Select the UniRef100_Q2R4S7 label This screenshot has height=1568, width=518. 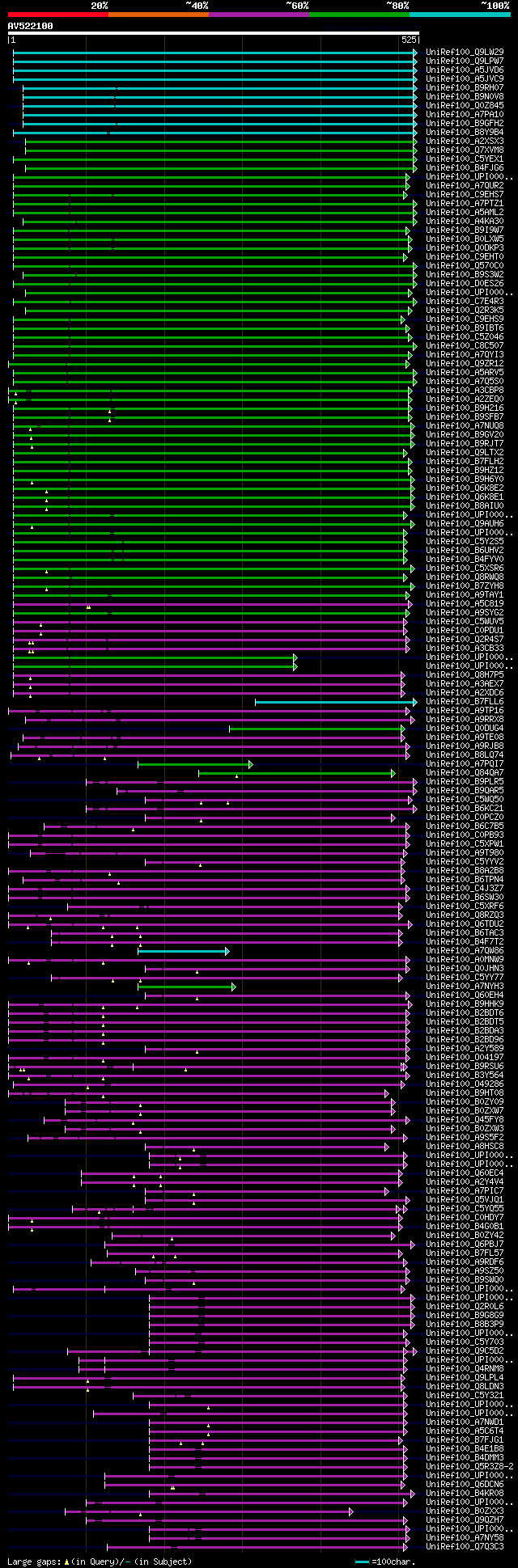pyautogui.click(x=465, y=639)
